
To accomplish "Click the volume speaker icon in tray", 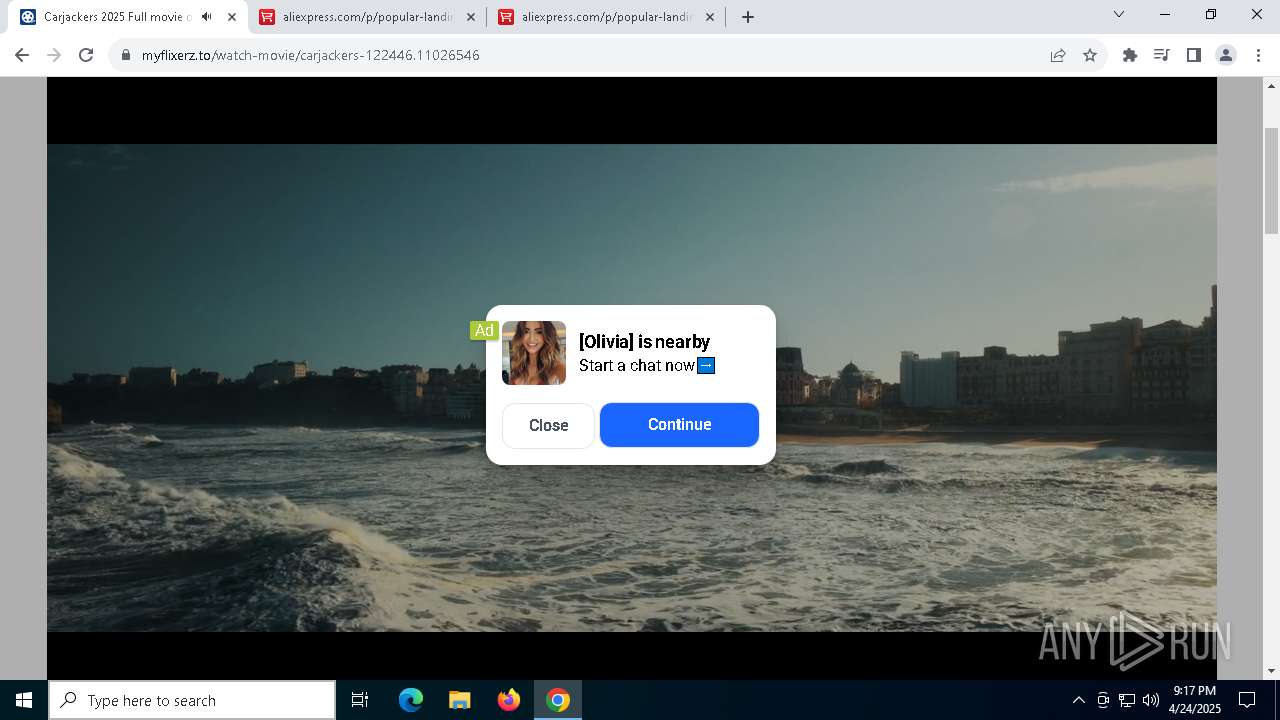I will [1151, 700].
